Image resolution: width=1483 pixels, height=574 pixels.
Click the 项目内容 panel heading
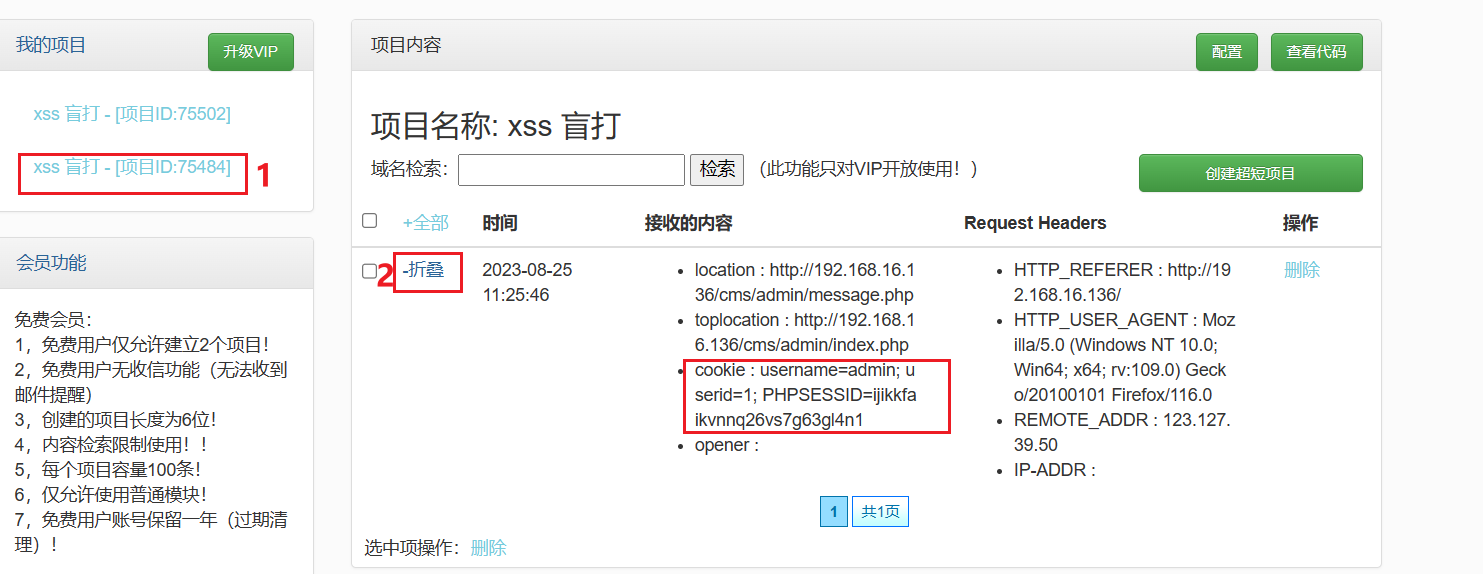[406, 45]
